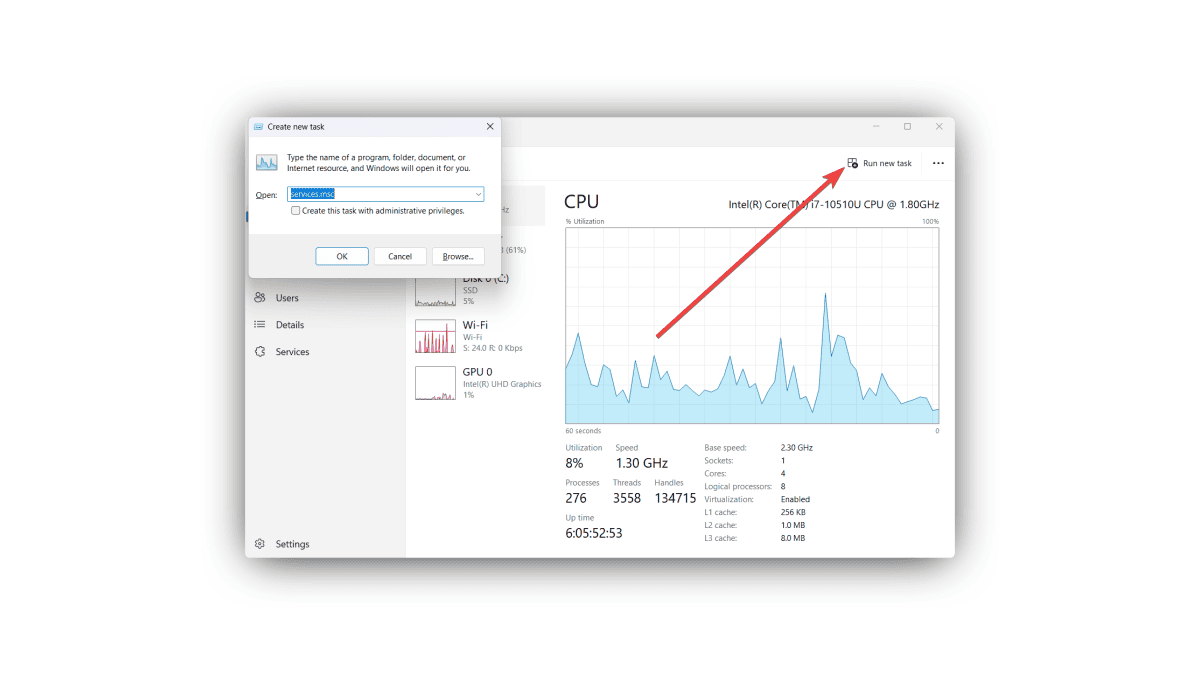
Task: Click the Cancel button in the dialog
Action: 400,256
